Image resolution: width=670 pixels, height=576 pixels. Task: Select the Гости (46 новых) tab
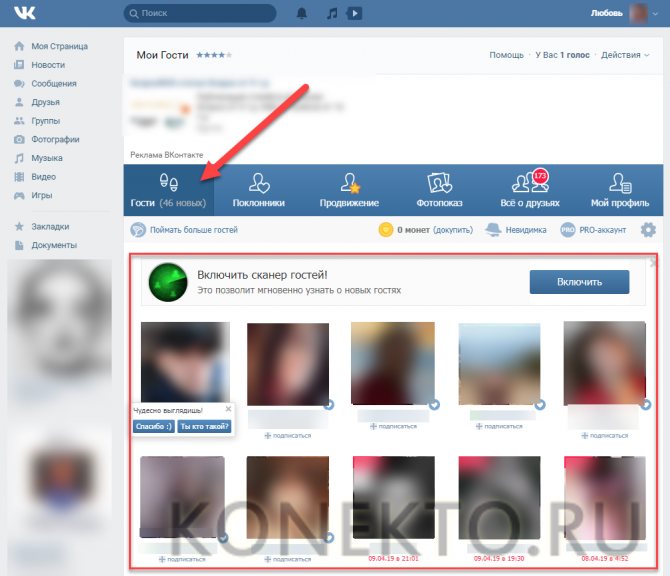click(168, 190)
